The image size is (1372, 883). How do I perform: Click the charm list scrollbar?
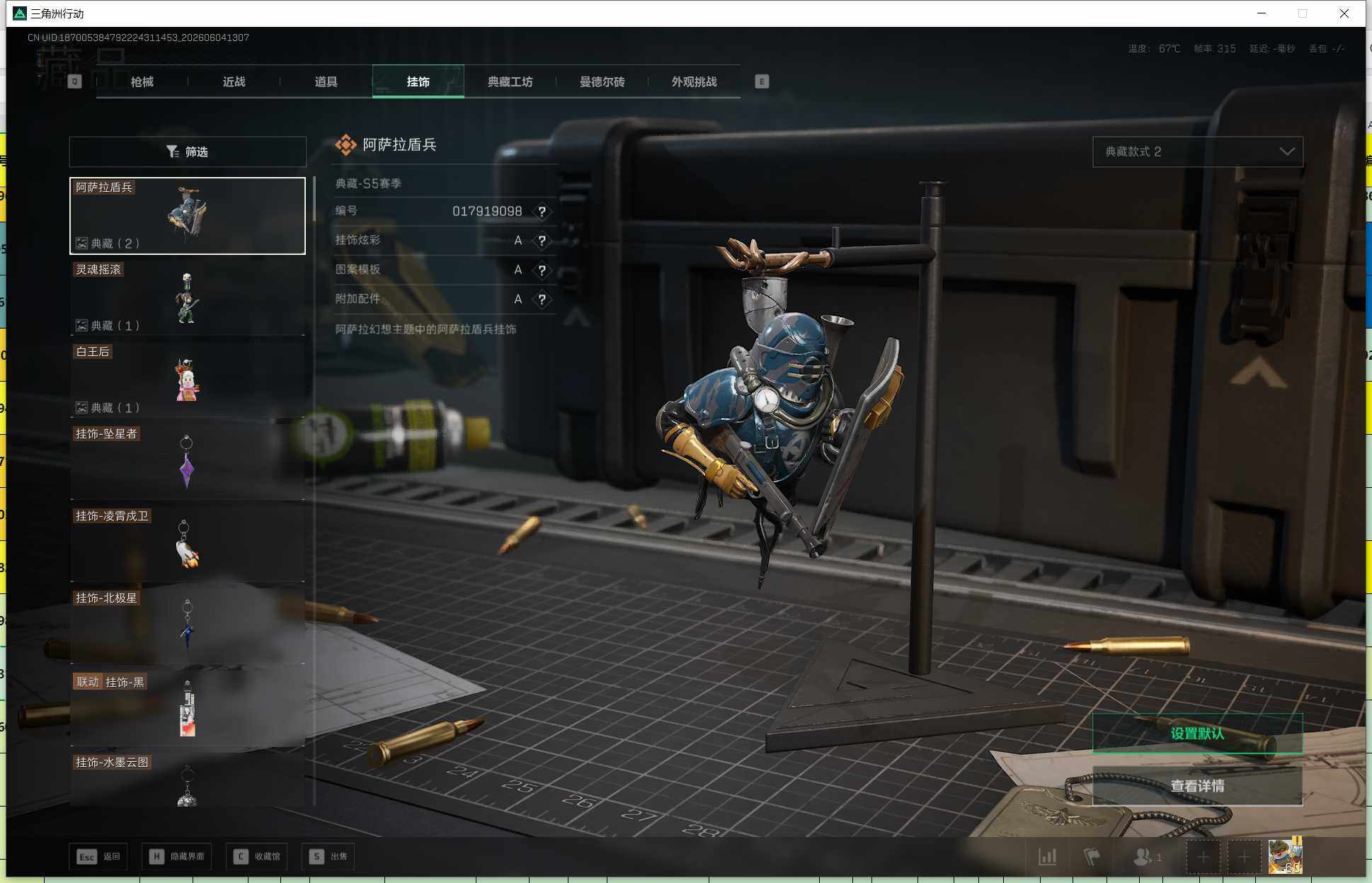point(314,198)
